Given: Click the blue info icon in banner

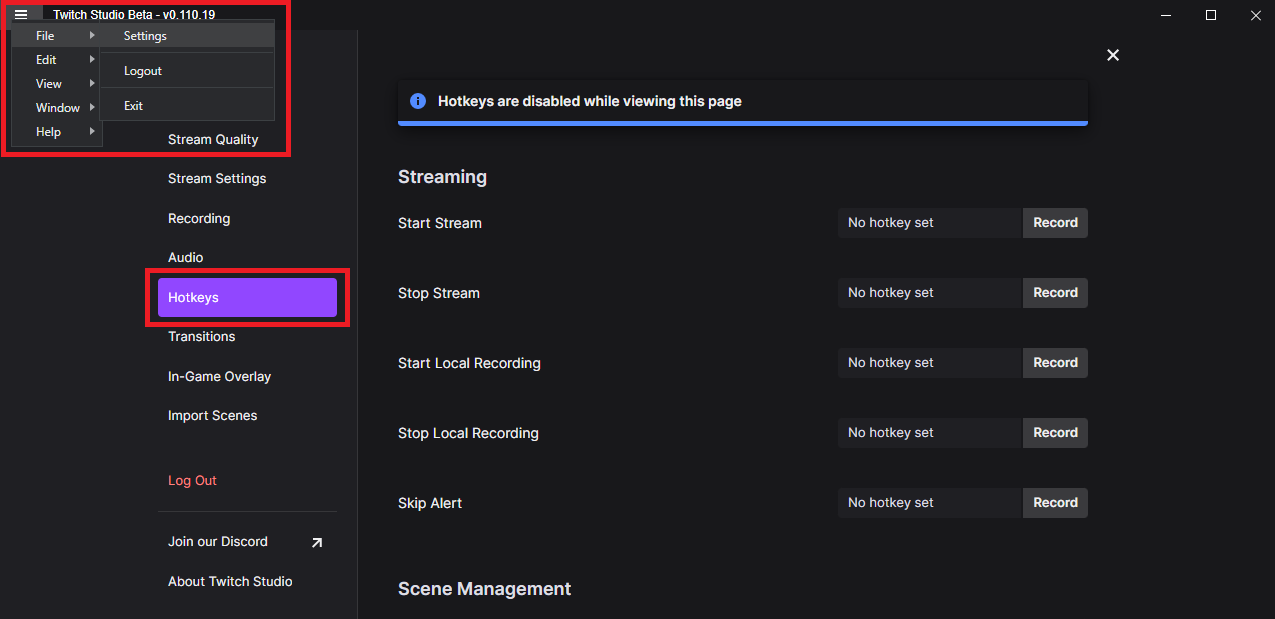Looking at the screenshot, I should coord(418,101).
